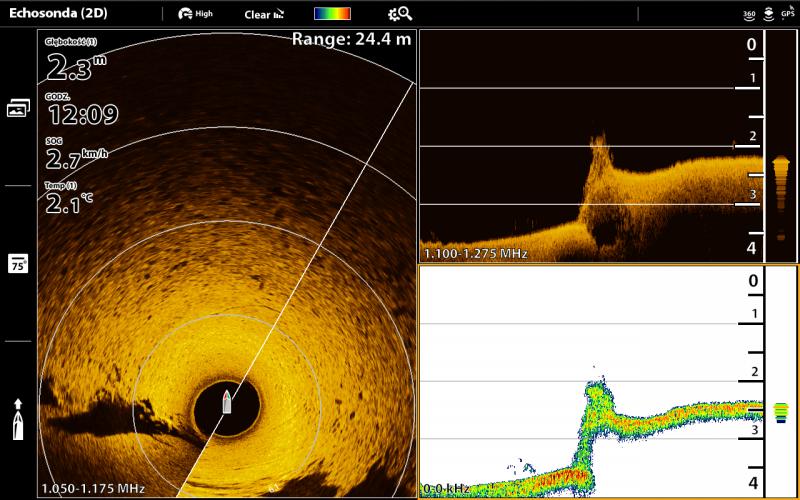
Task: Tap the 75° sweep angle icon
Action: (18, 263)
